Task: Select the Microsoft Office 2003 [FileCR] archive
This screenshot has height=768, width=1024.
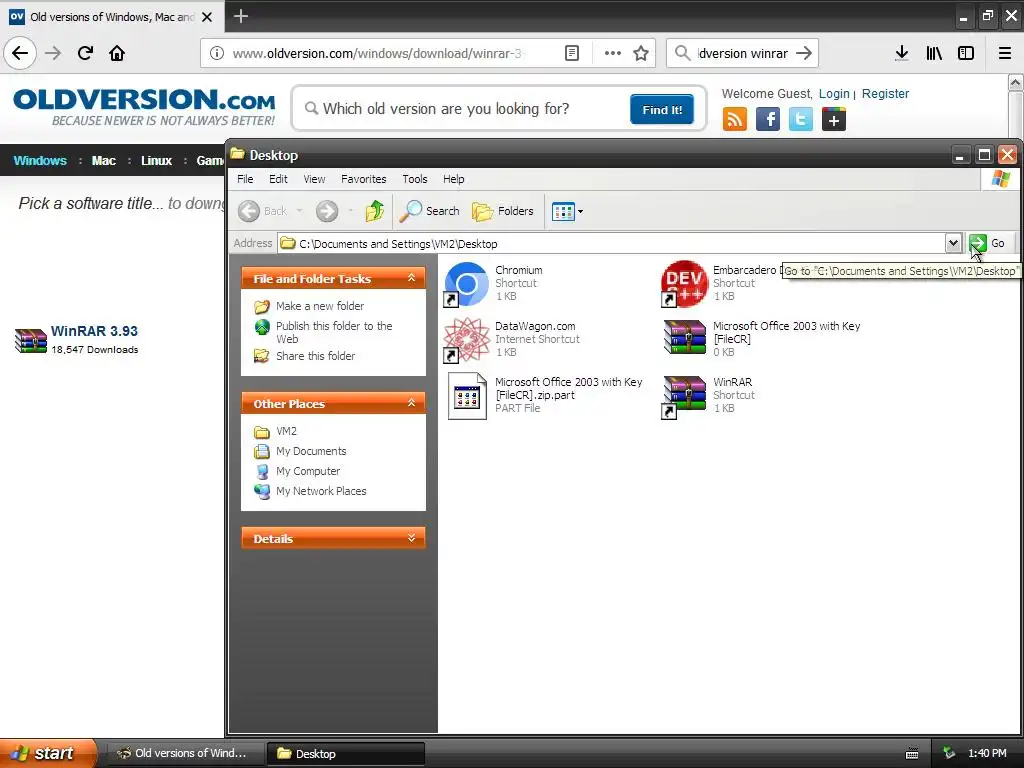Action: [x=684, y=338]
